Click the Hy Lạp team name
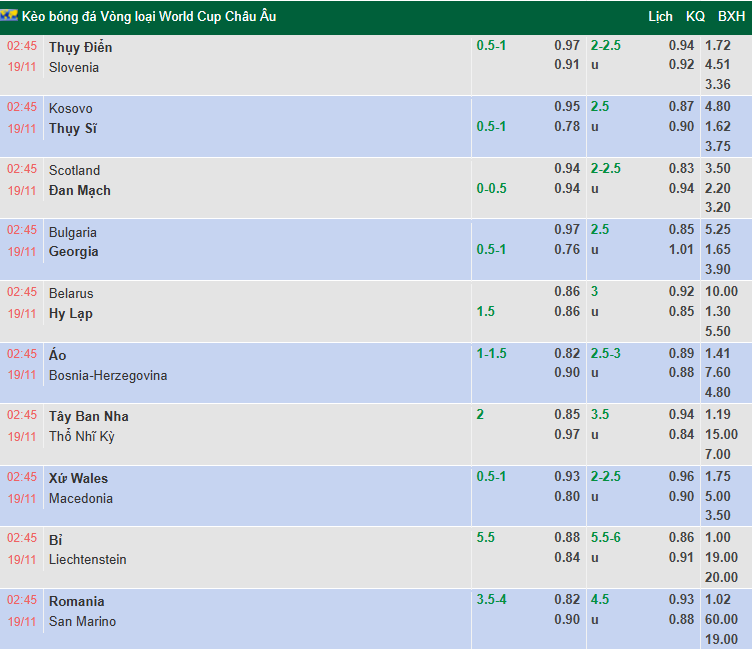 click(71, 313)
